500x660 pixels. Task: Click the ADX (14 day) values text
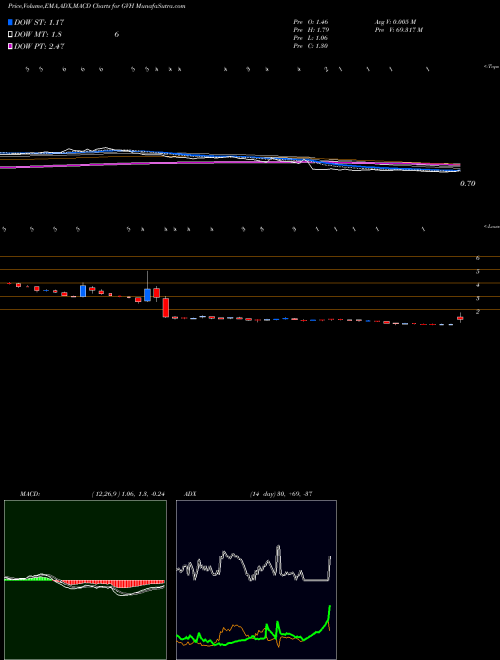(x=281, y=493)
